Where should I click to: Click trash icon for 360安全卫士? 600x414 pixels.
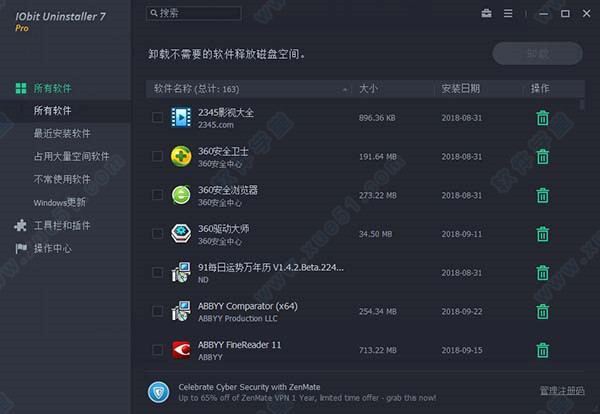coord(542,156)
